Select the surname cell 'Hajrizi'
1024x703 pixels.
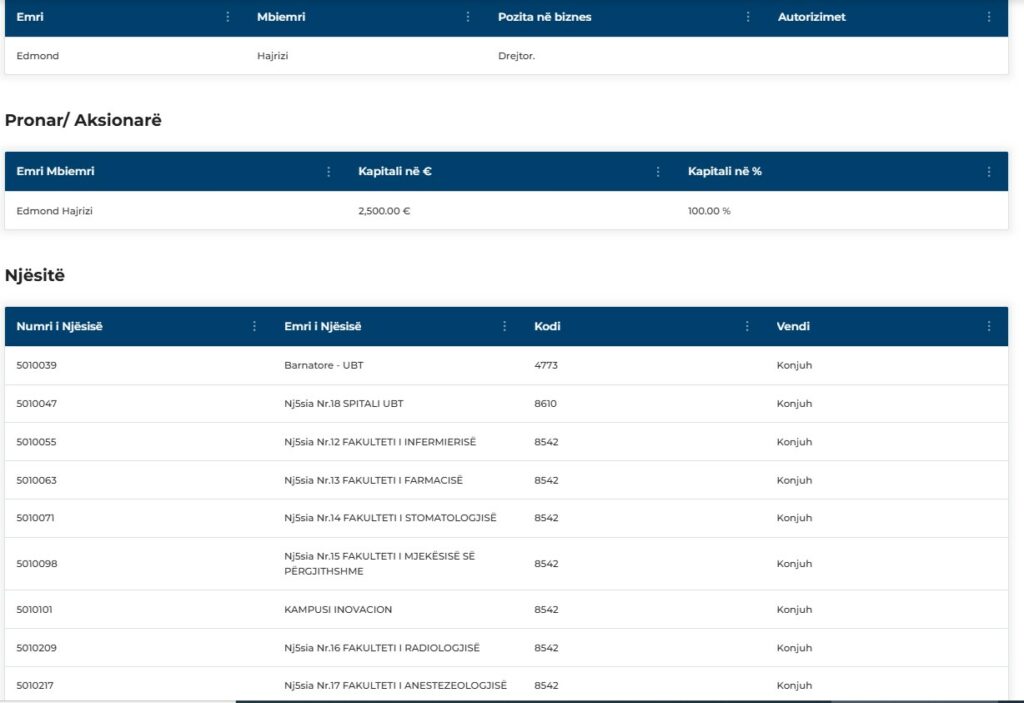[x=272, y=56]
